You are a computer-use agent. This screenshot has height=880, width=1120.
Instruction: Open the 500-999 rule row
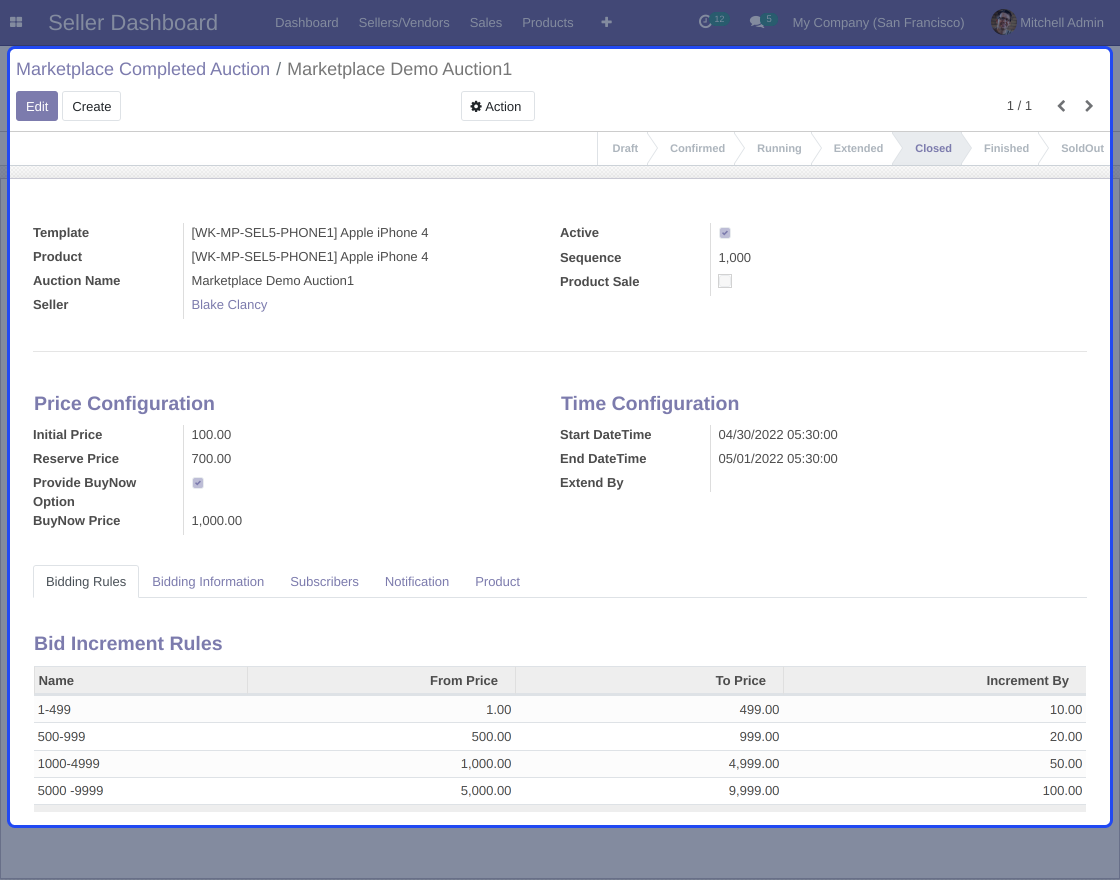click(559, 736)
